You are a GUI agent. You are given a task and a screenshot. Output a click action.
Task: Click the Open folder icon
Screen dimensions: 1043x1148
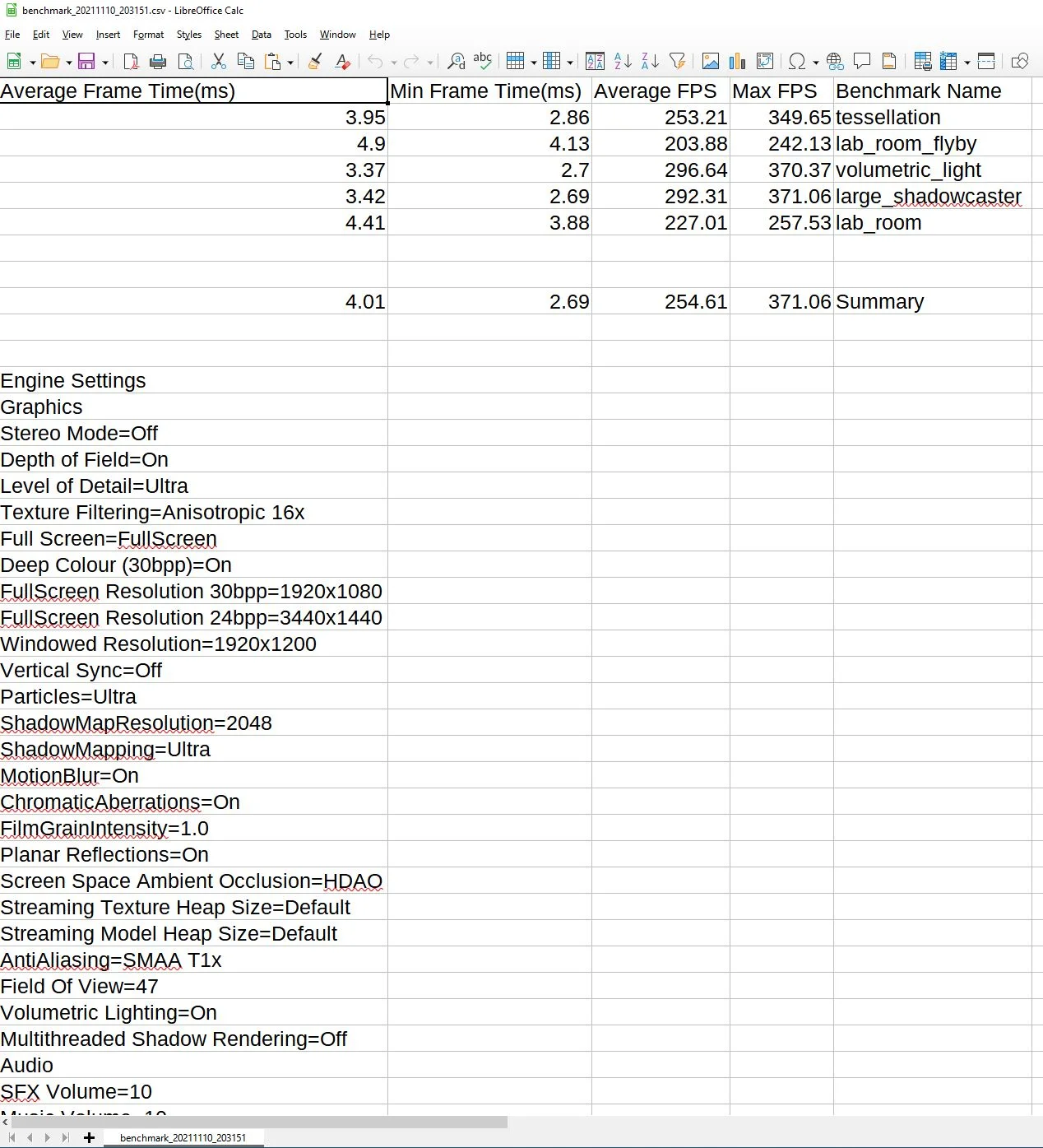pyautogui.click(x=49, y=62)
